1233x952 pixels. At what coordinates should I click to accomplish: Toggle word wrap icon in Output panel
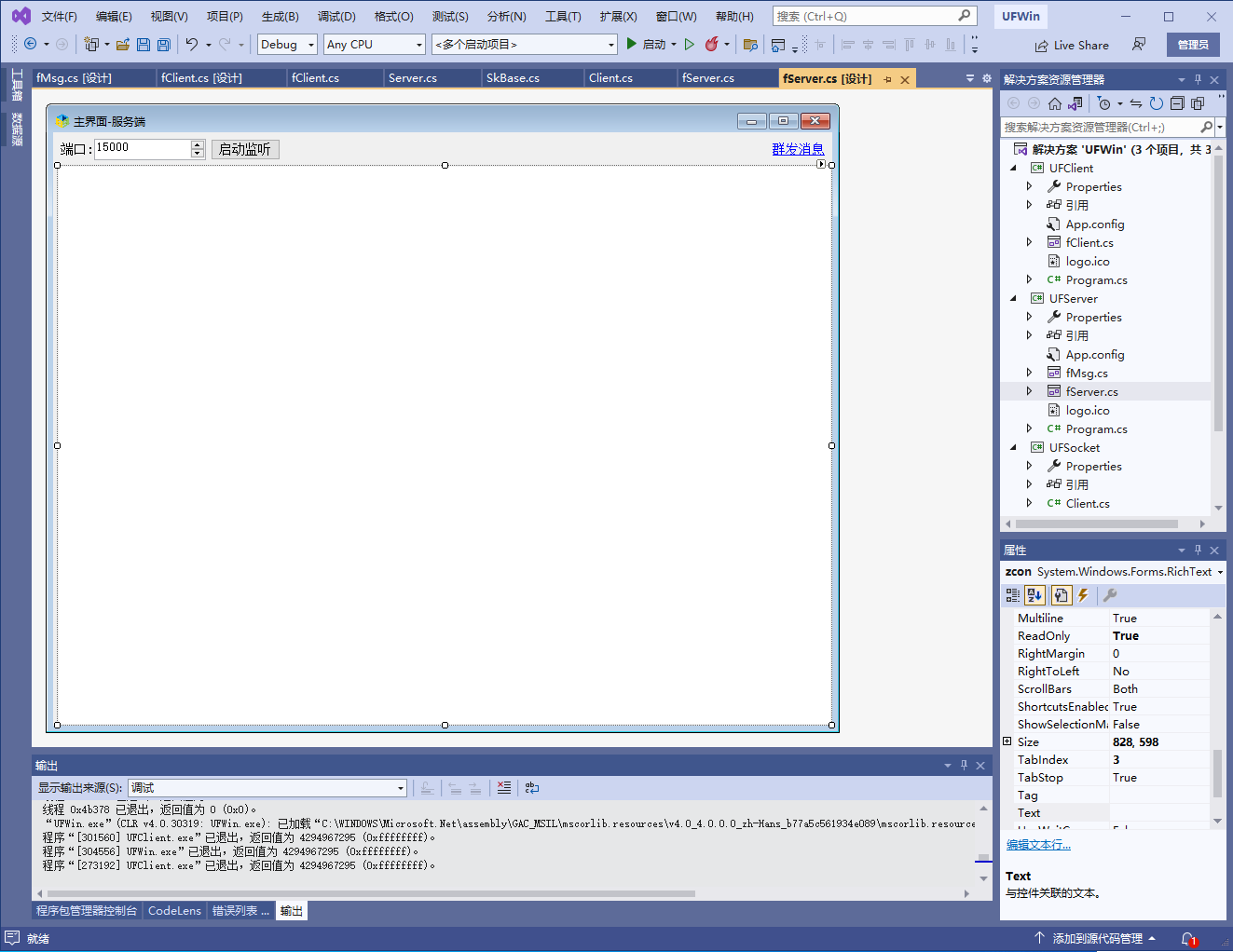[x=532, y=787]
